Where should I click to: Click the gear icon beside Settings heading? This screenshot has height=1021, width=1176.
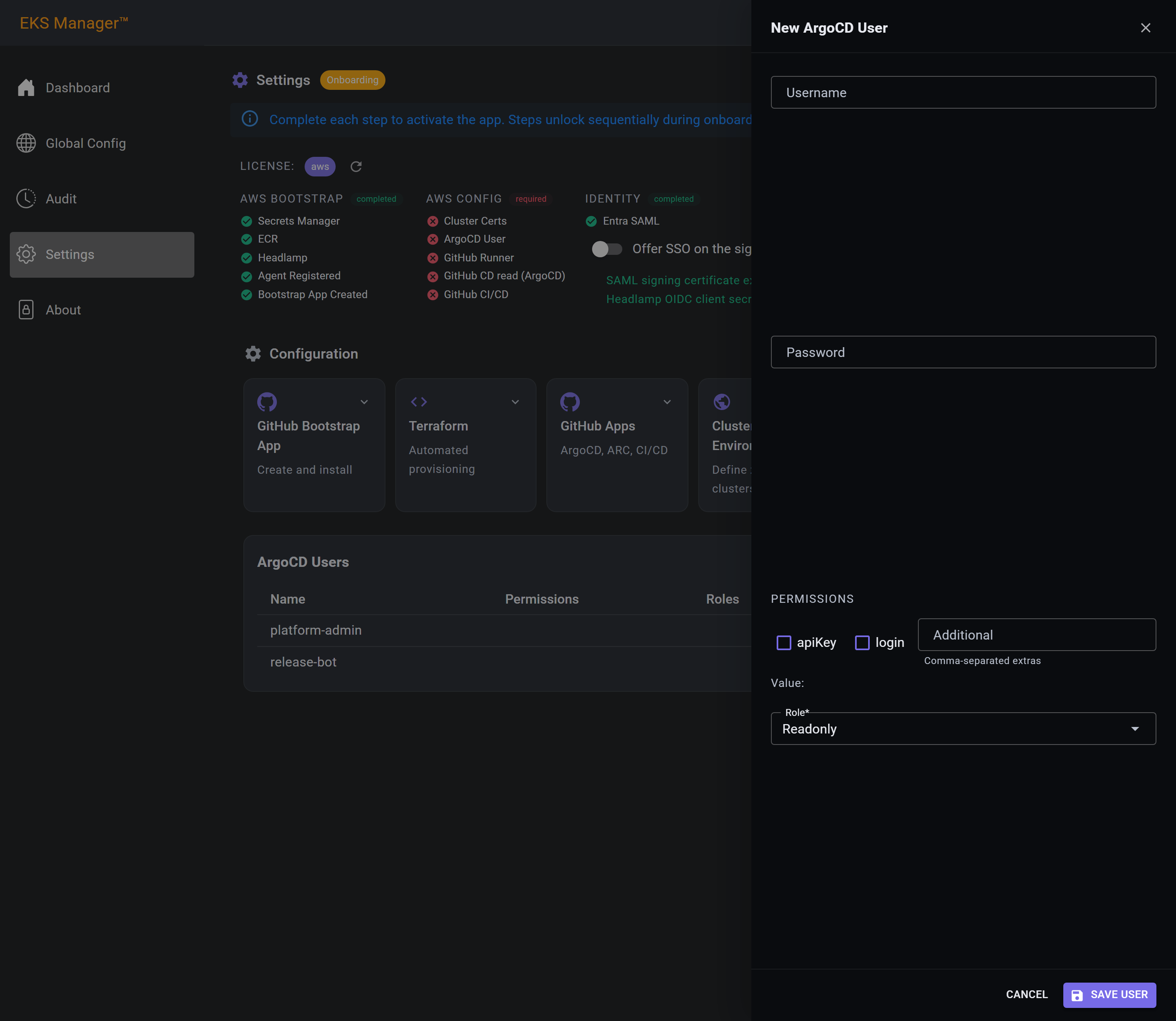tap(240, 80)
